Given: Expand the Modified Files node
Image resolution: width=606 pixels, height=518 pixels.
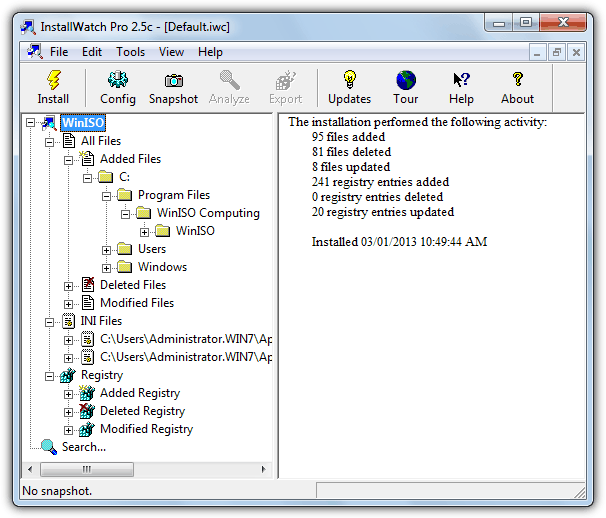Looking at the screenshot, I should pyautogui.click(x=68, y=304).
